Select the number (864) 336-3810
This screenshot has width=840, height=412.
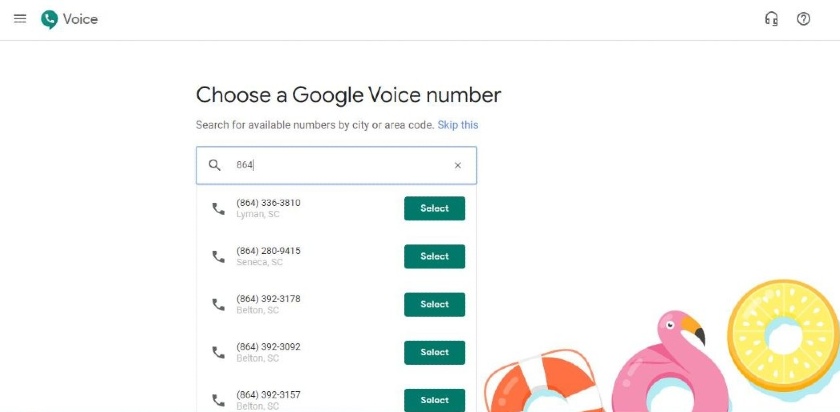[x=434, y=208]
